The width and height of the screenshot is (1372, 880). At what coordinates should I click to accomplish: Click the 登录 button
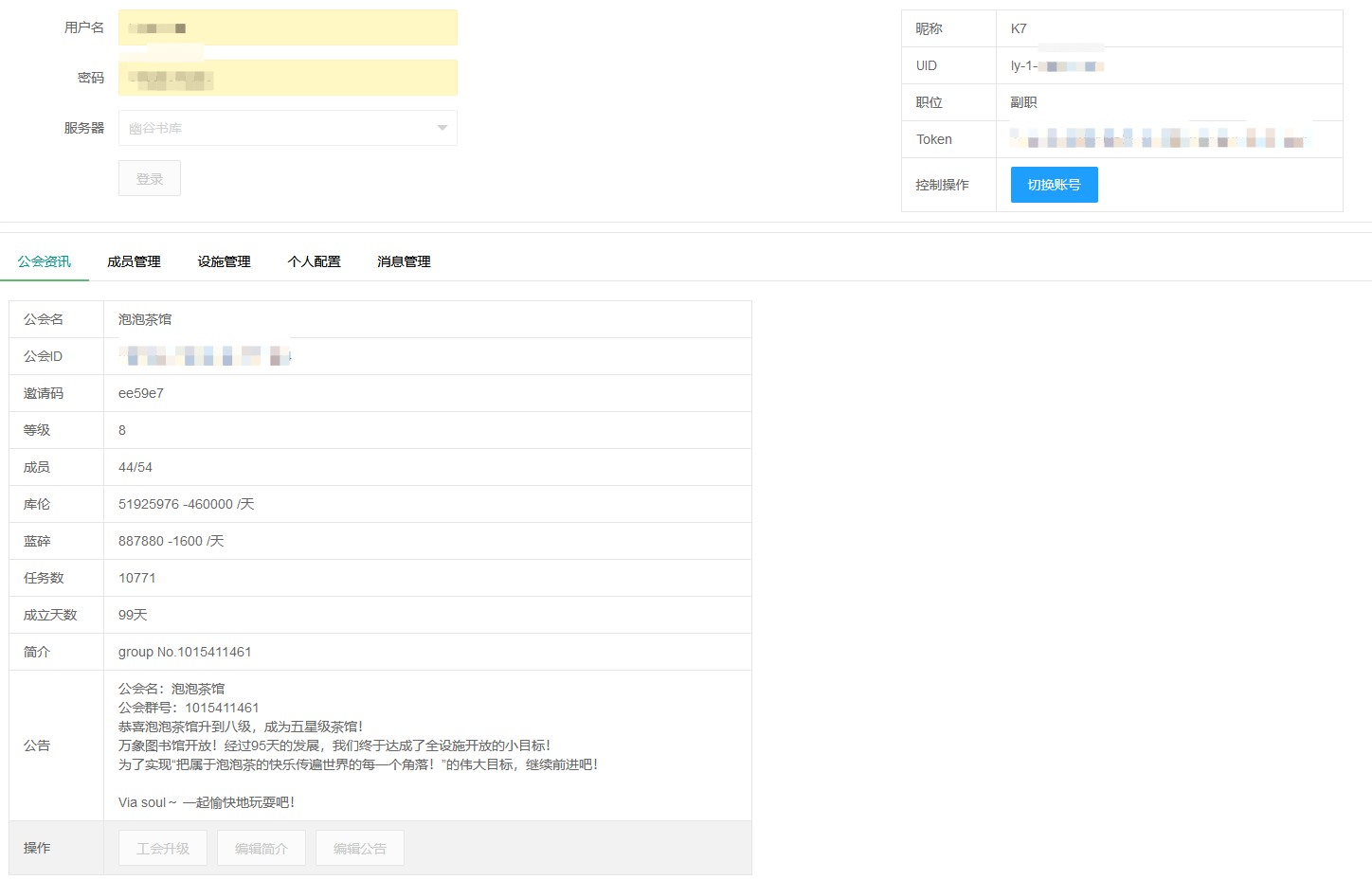pyautogui.click(x=150, y=178)
